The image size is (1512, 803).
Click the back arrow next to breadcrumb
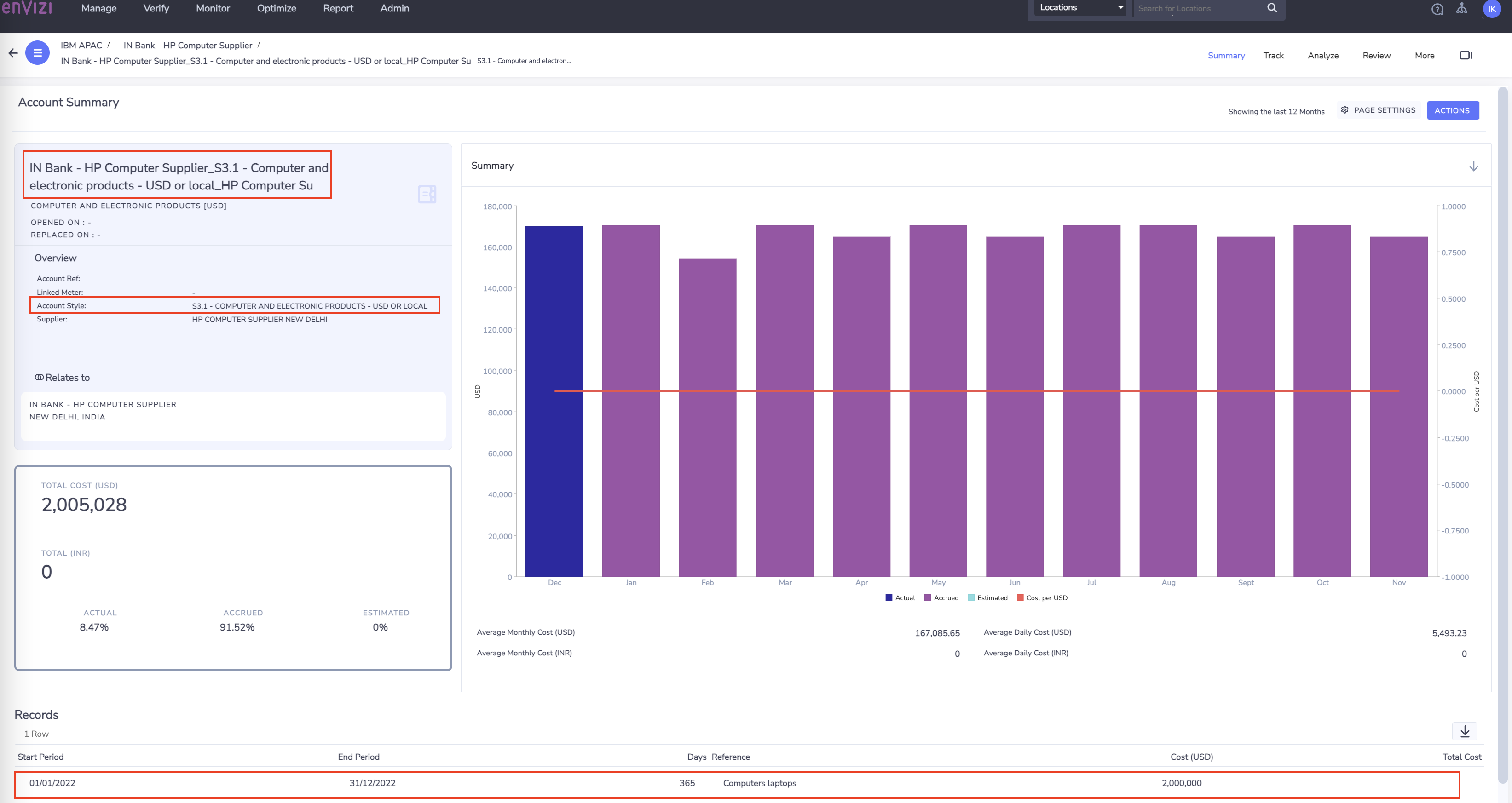(x=12, y=53)
